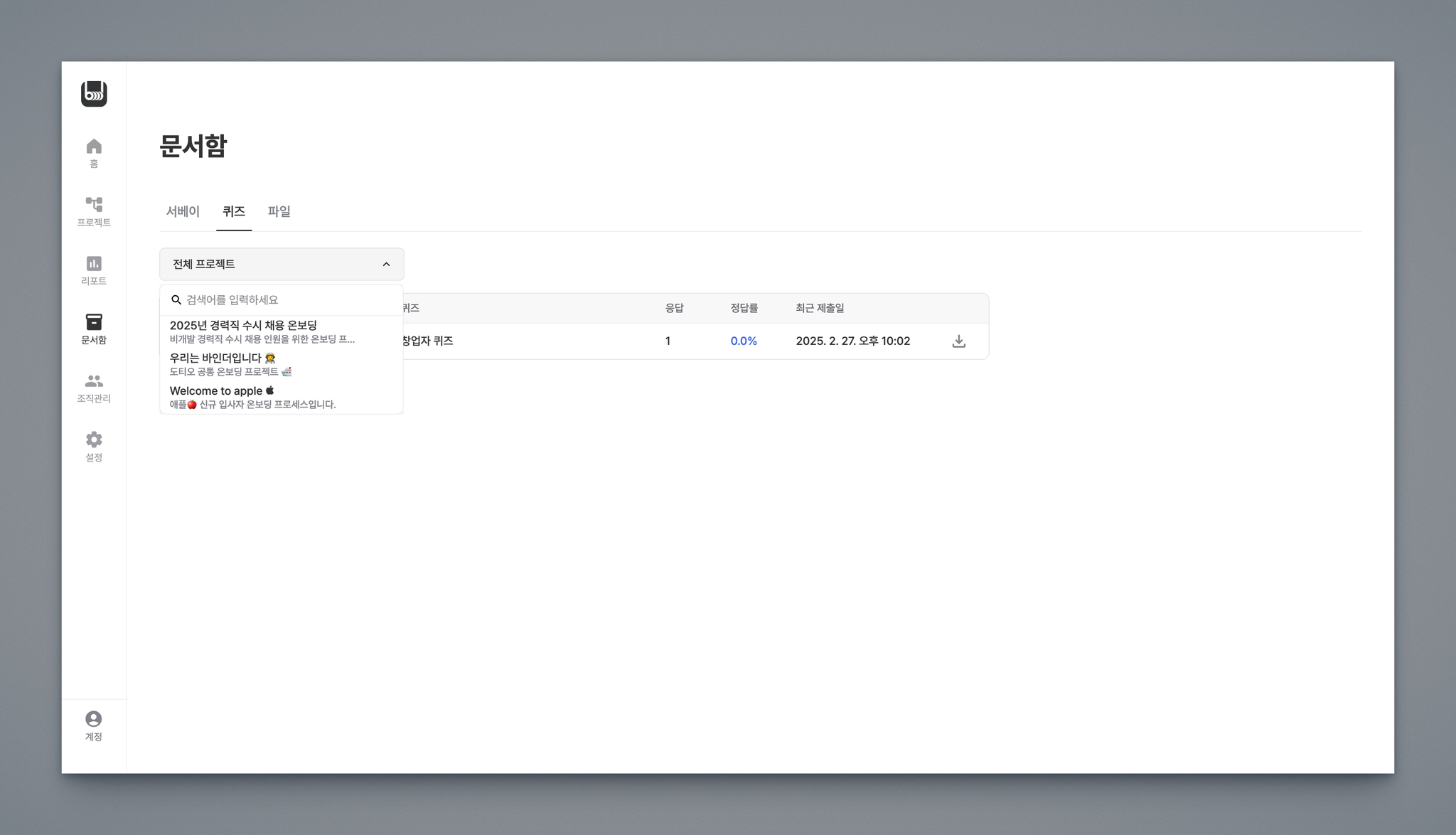
Task: Go to the 홈 home icon
Action: [94, 147]
